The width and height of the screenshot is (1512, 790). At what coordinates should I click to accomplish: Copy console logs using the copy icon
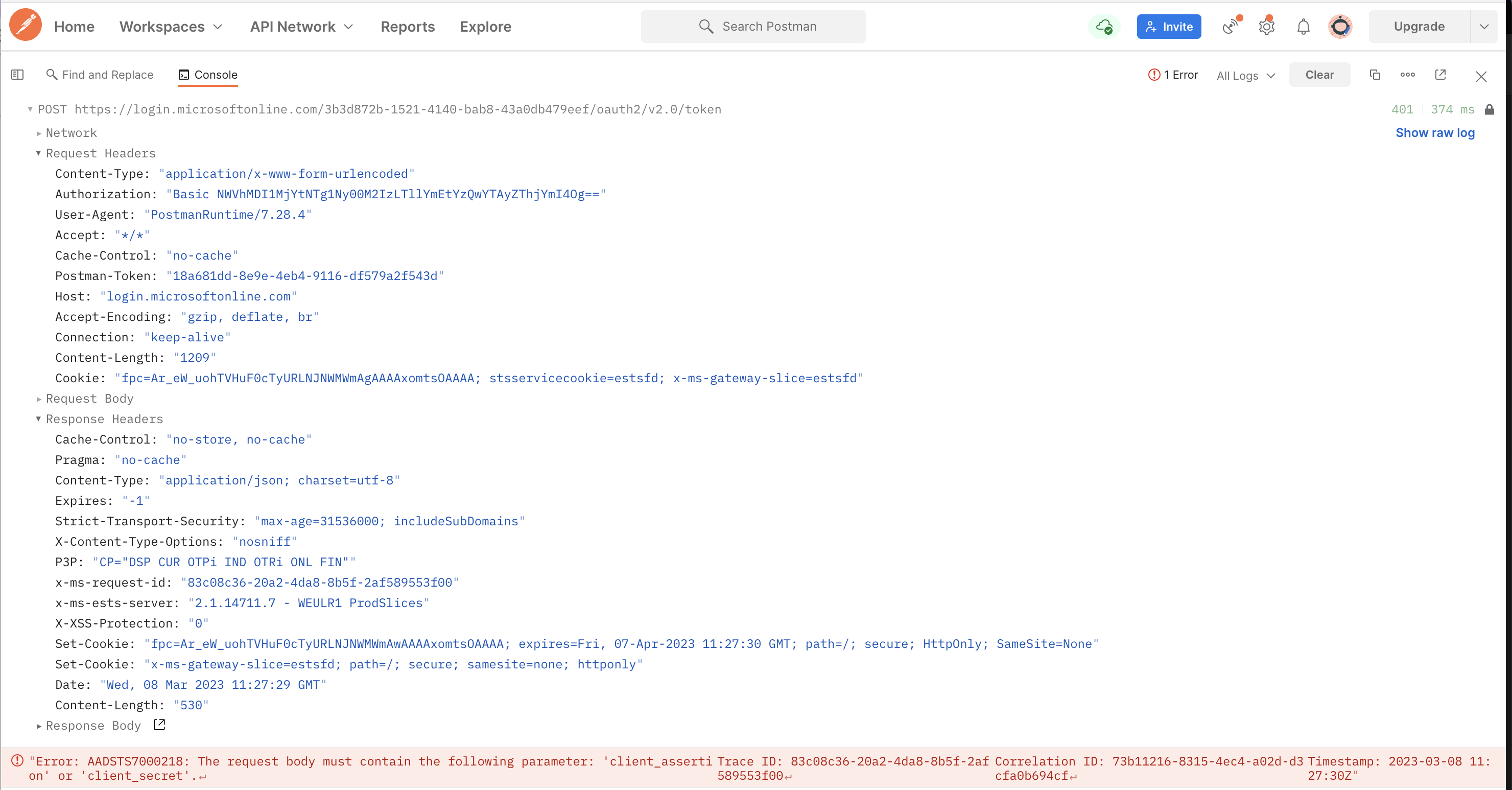tap(1375, 75)
